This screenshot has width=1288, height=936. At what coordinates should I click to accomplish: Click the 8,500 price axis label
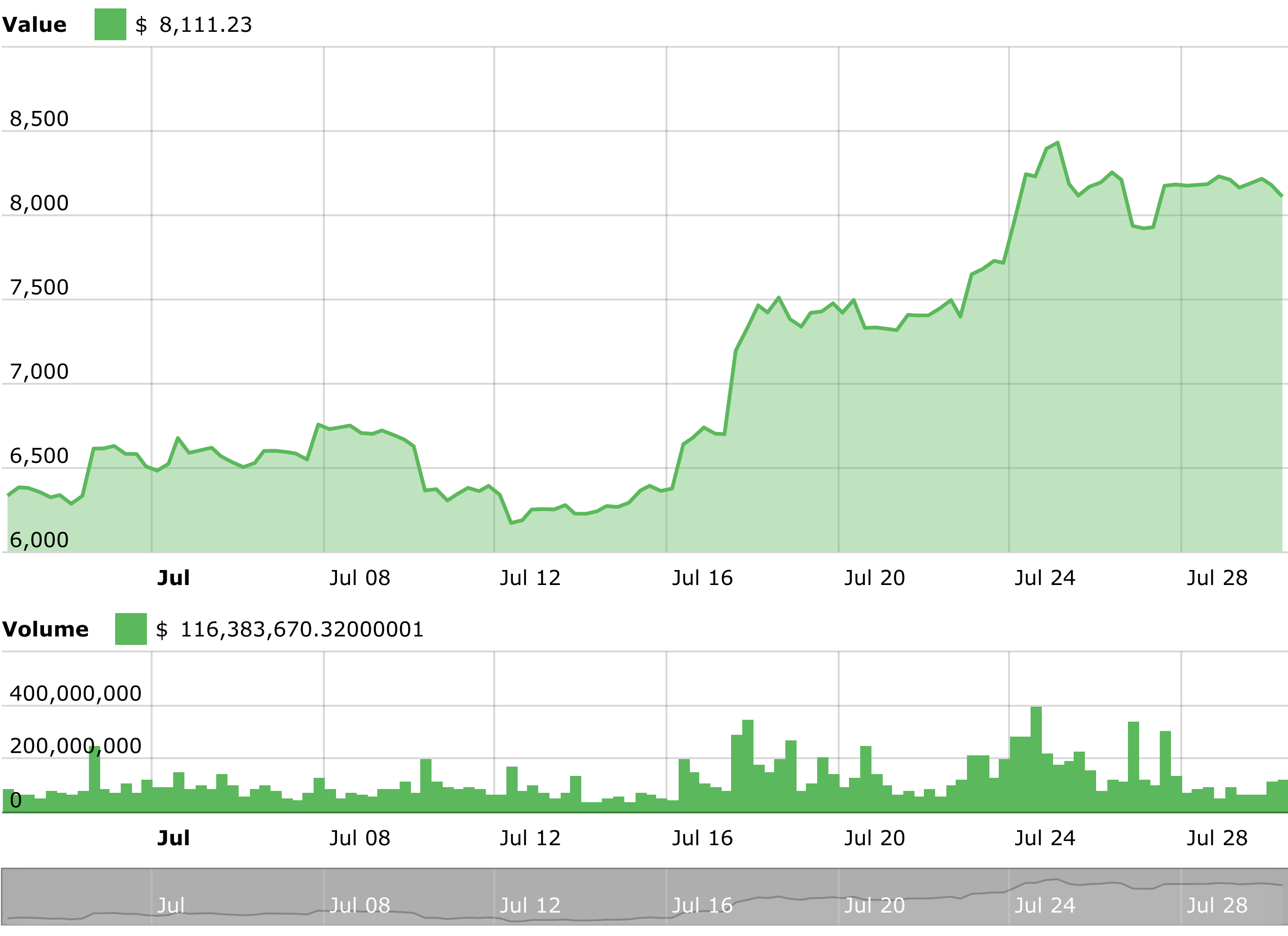[x=39, y=119]
